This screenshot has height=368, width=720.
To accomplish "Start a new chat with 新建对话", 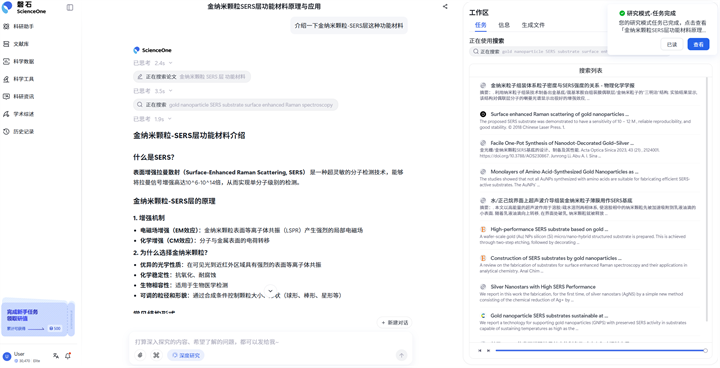I will coord(394,323).
